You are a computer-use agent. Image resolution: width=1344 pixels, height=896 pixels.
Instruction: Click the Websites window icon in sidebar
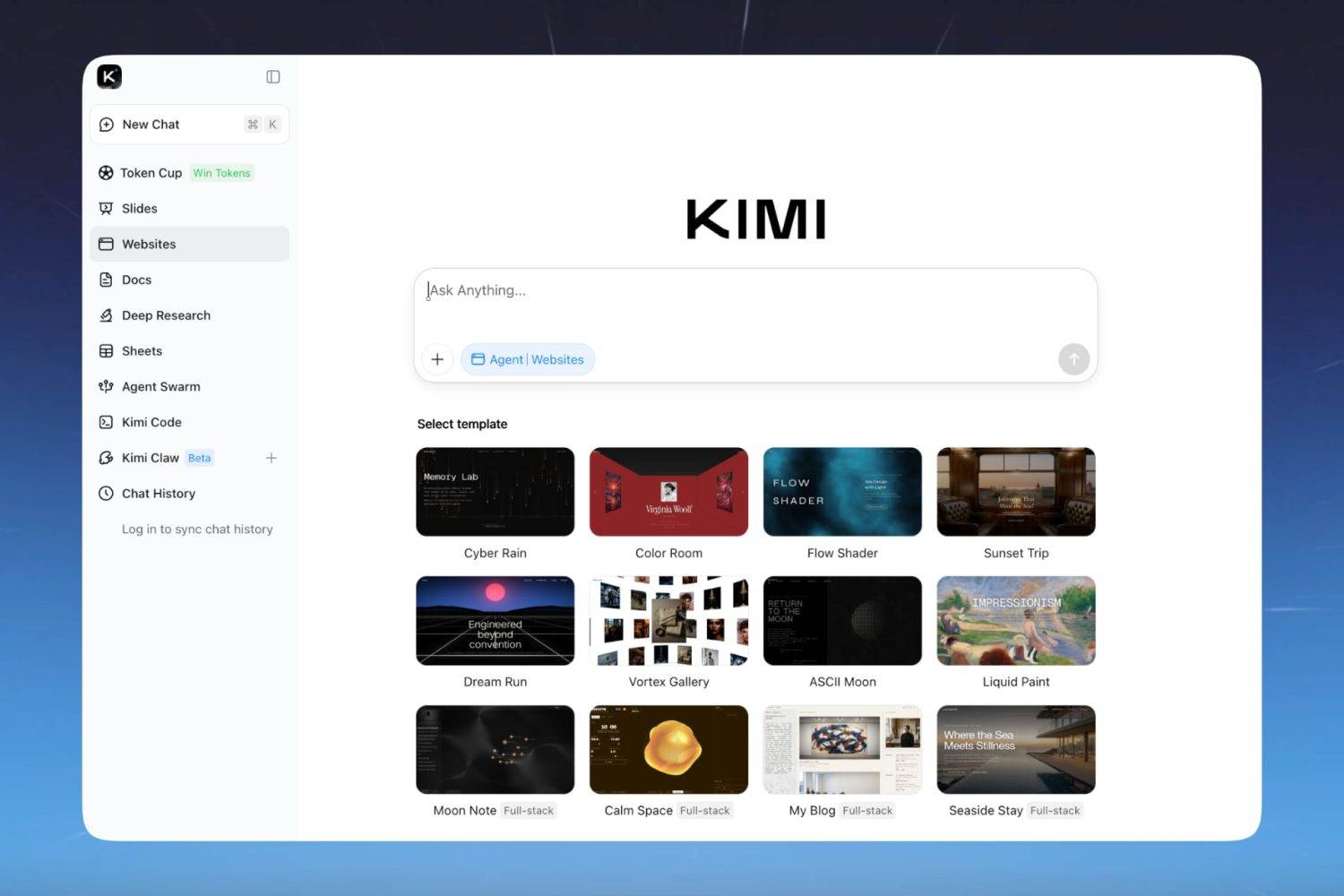[106, 244]
